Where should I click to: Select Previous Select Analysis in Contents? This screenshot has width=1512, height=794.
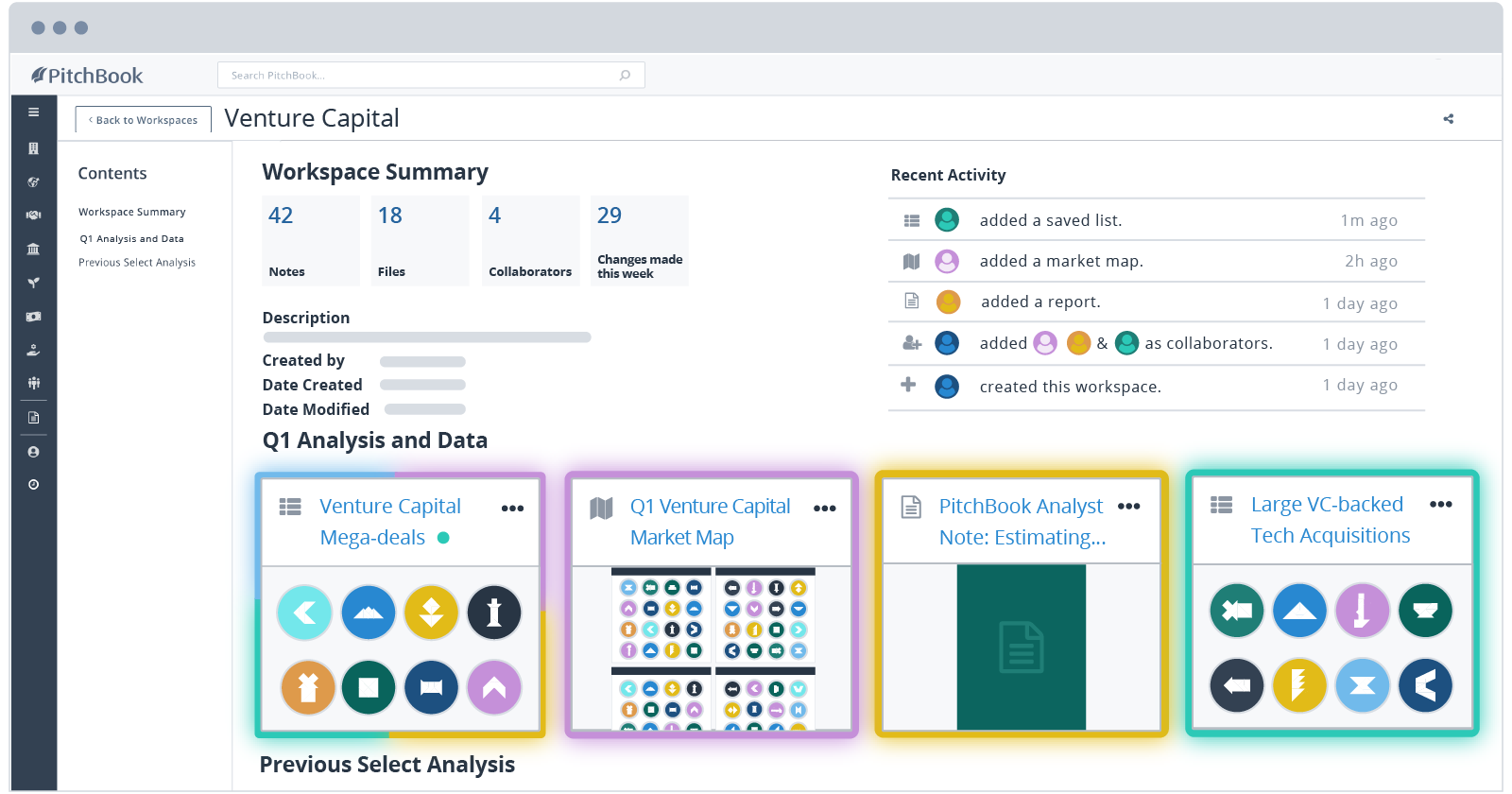pyautogui.click(x=137, y=263)
